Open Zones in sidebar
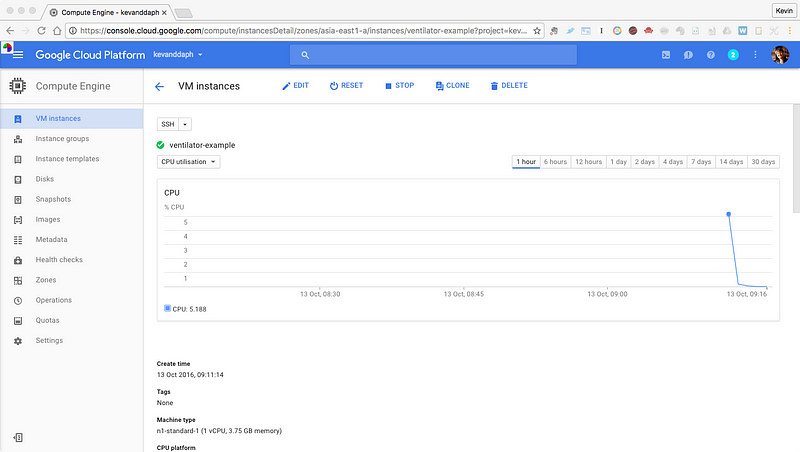This screenshot has height=452, width=800. pyautogui.click(x=71, y=280)
